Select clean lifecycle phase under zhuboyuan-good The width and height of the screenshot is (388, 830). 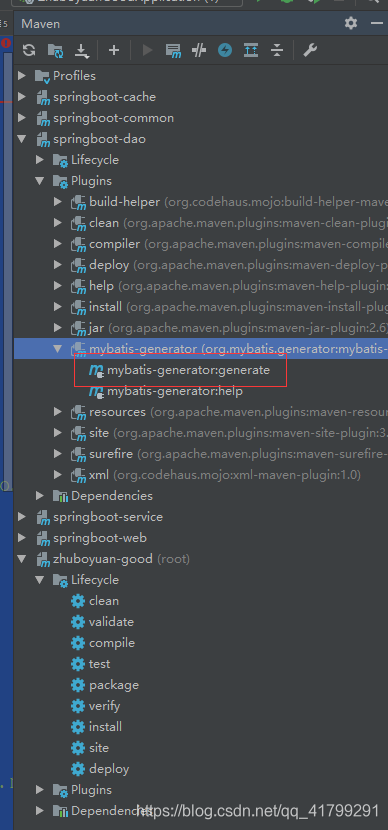(x=104, y=601)
